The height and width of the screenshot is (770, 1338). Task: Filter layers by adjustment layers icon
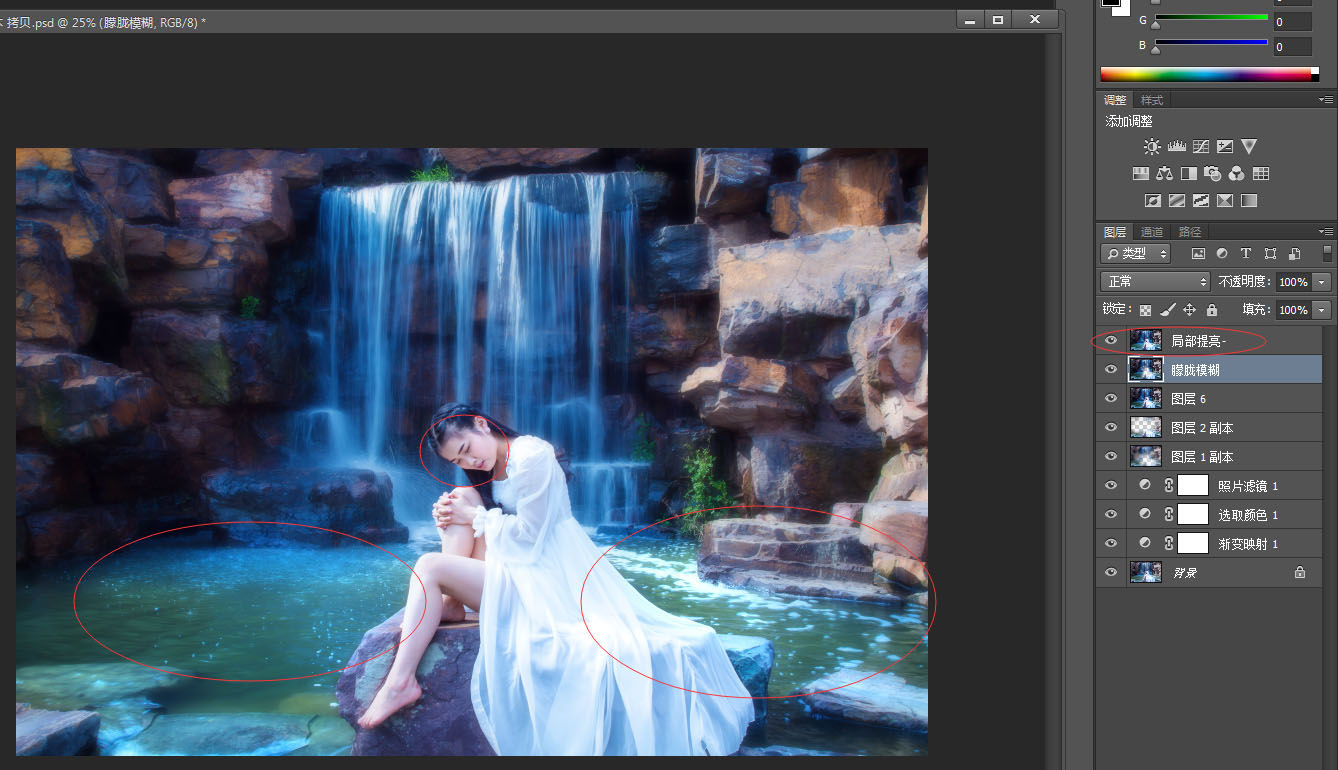(1222, 254)
